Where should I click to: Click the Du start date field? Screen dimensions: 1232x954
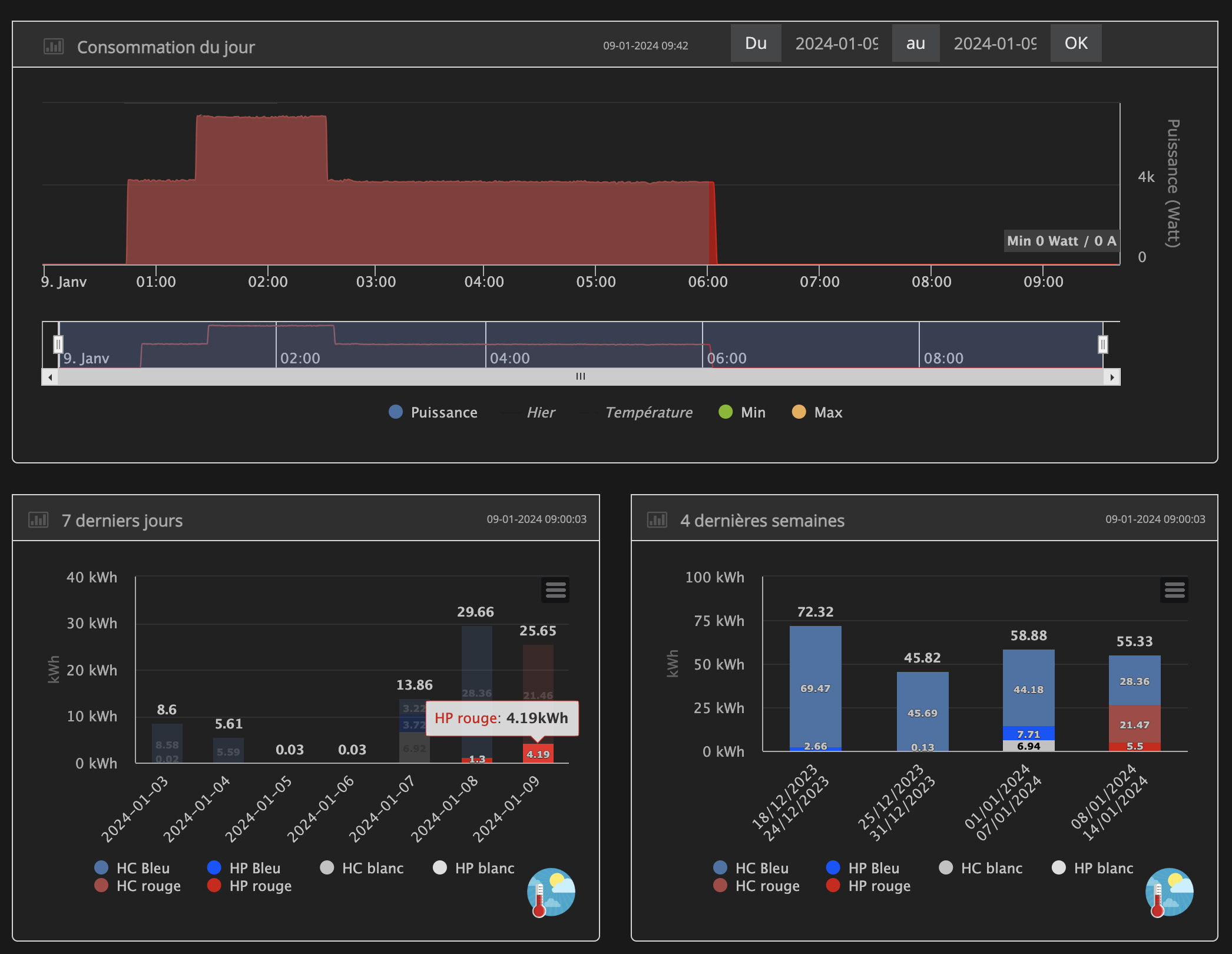pos(837,44)
